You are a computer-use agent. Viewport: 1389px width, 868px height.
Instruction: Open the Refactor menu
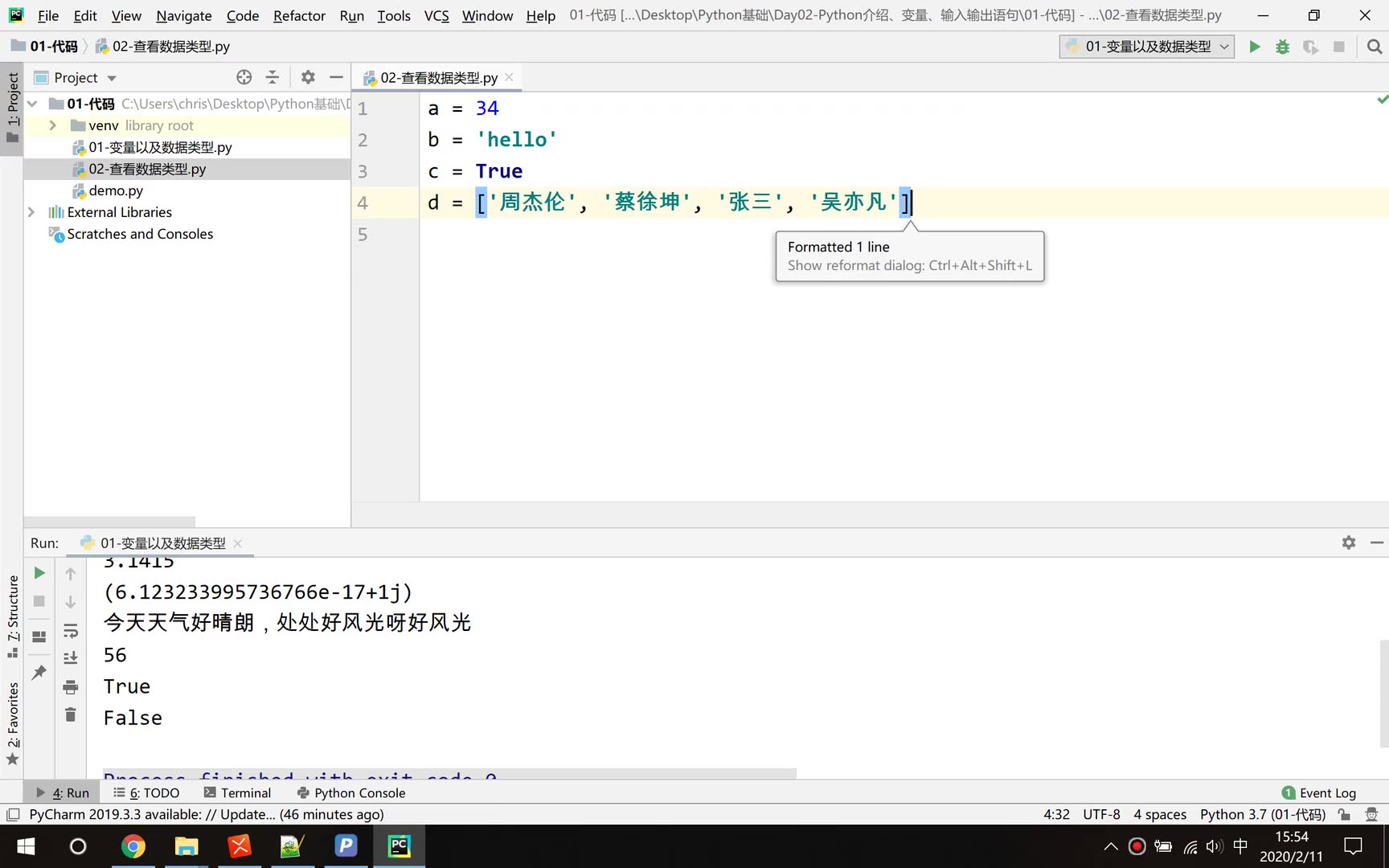point(299,15)
